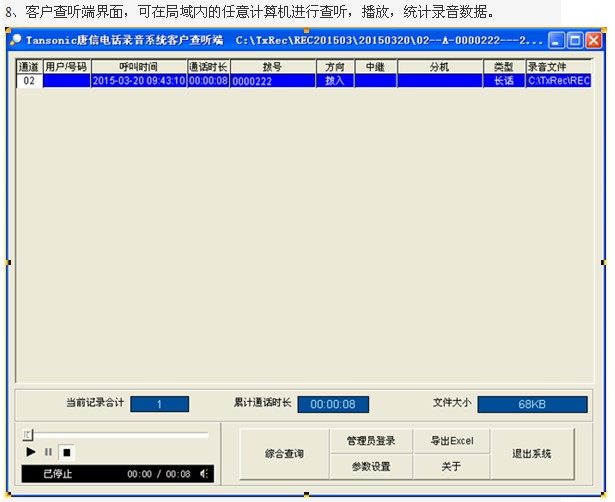Viewport: 615px width, 502px height.
Task: Start playback with the play button
Action: coord(30,452)
